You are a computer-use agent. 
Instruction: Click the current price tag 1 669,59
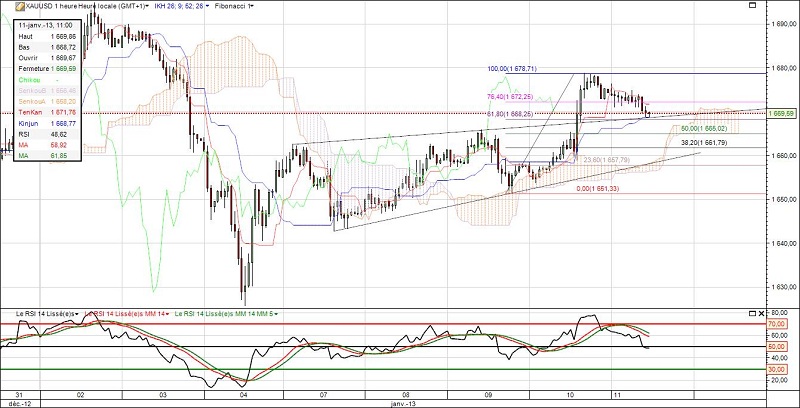[x=781, y=113]
